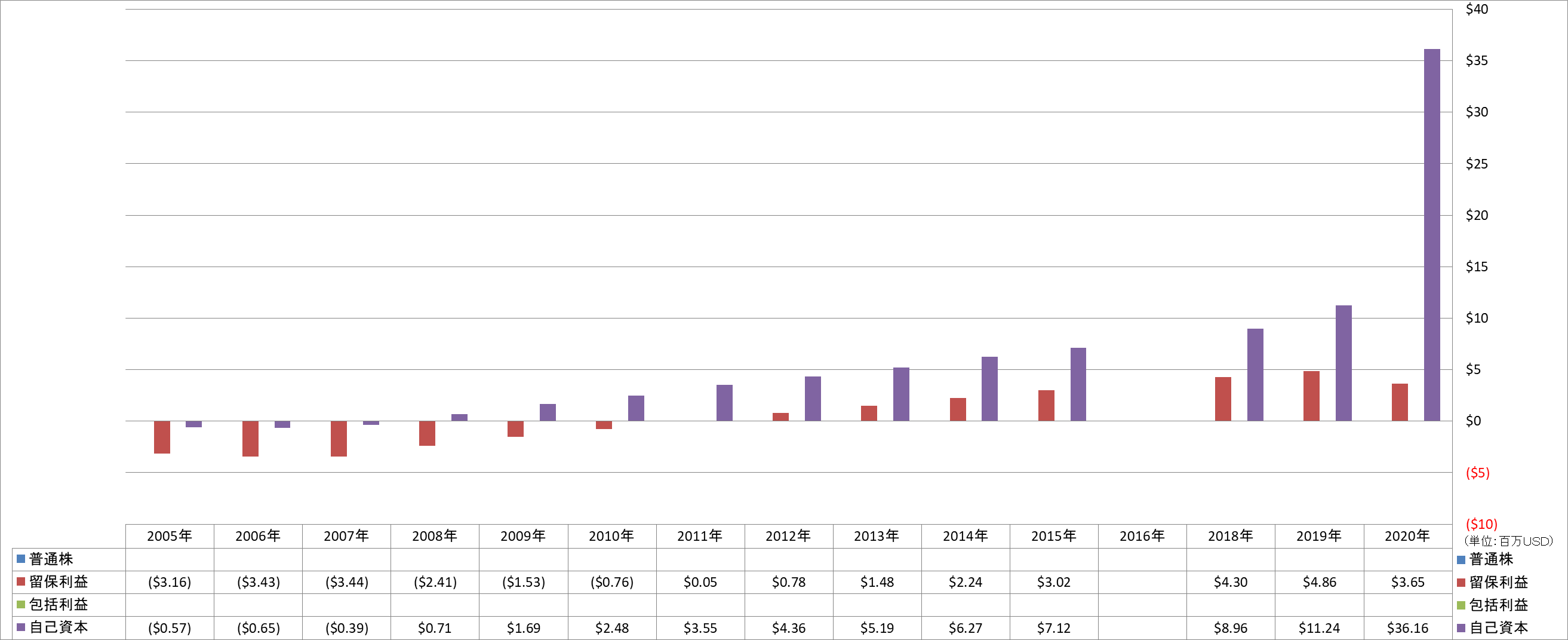Click the 2010年 column header
This screenshot has width=1568, height=640.
click(x=612, y=536)
